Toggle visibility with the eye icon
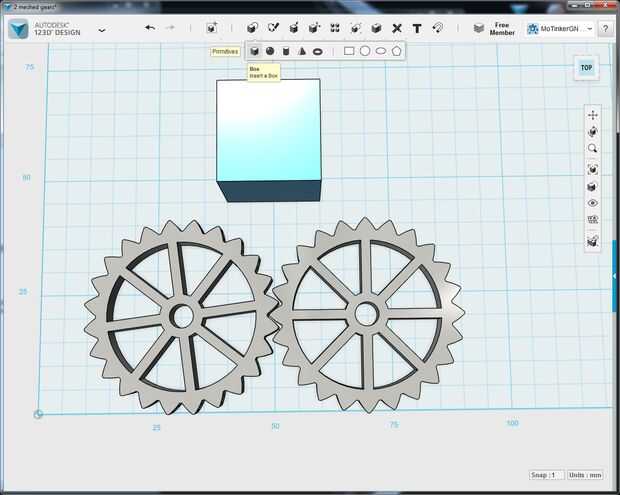 coord(593,204)
